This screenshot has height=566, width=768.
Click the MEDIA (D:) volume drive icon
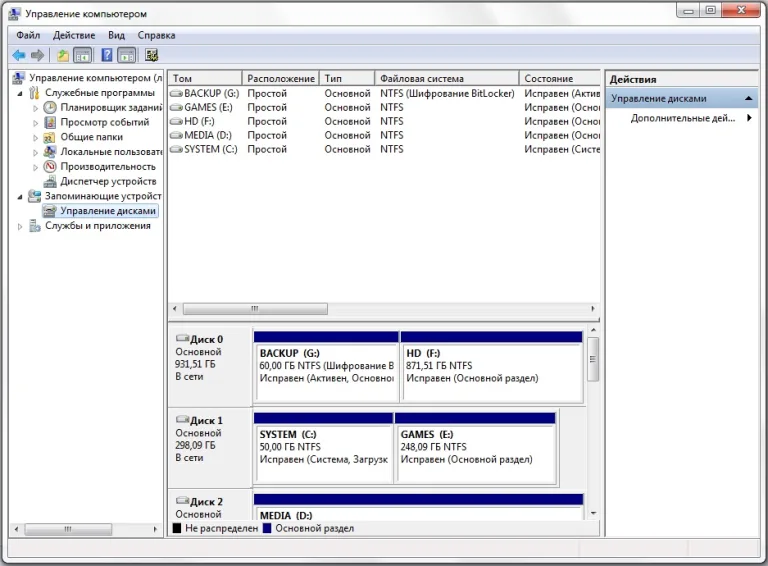click(x=176, y=135)
